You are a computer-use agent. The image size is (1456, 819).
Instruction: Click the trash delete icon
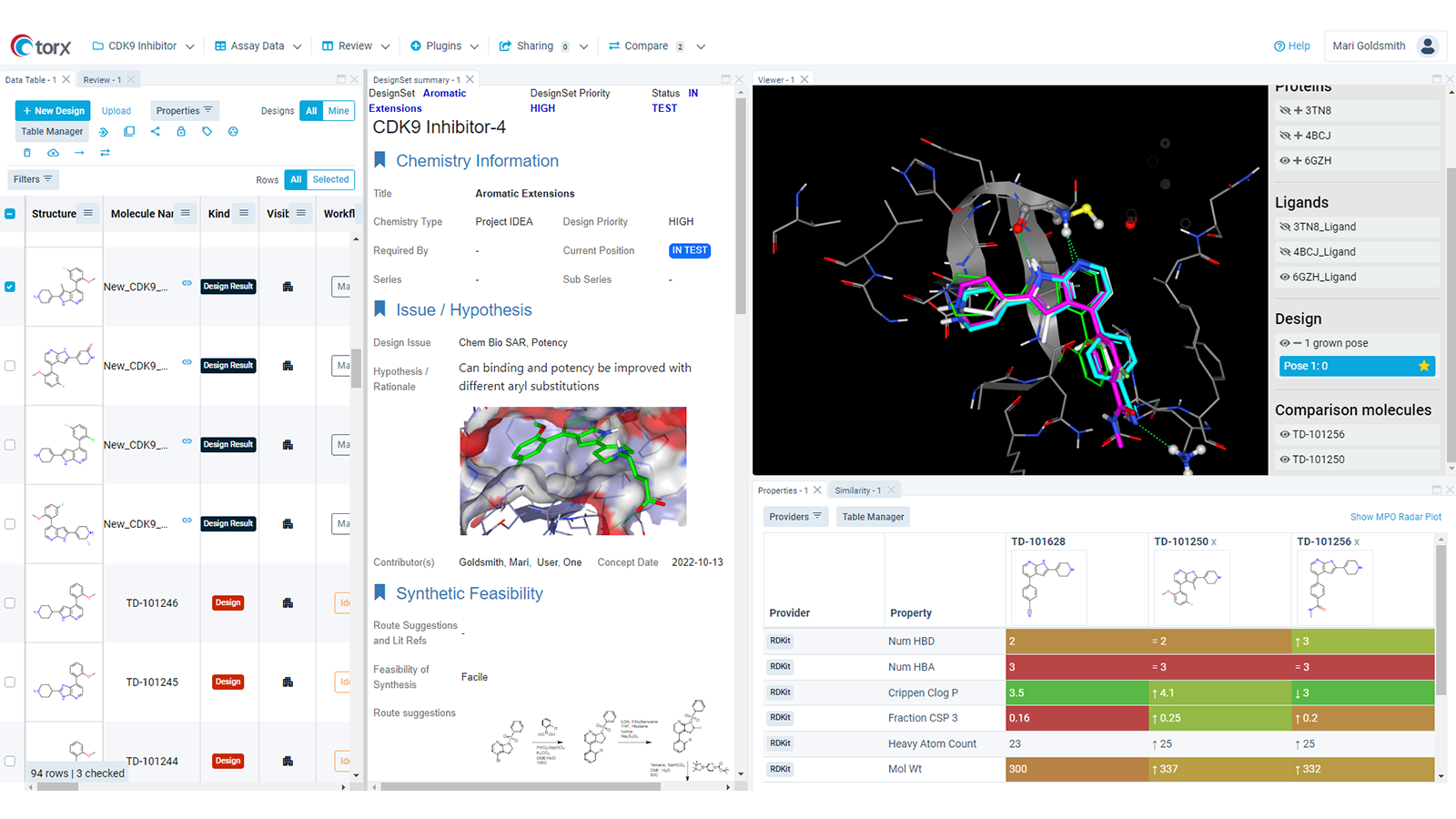tap(27, 153)
